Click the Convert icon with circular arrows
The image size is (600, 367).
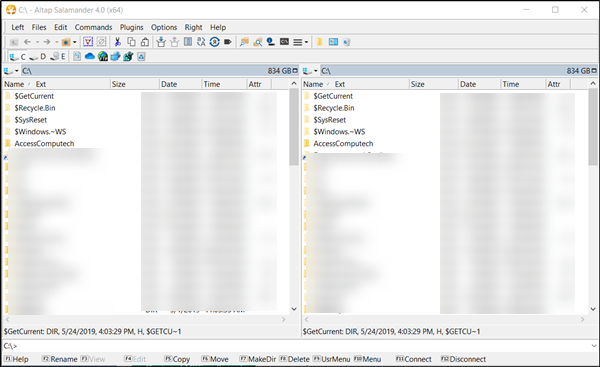tap(215, 42)
